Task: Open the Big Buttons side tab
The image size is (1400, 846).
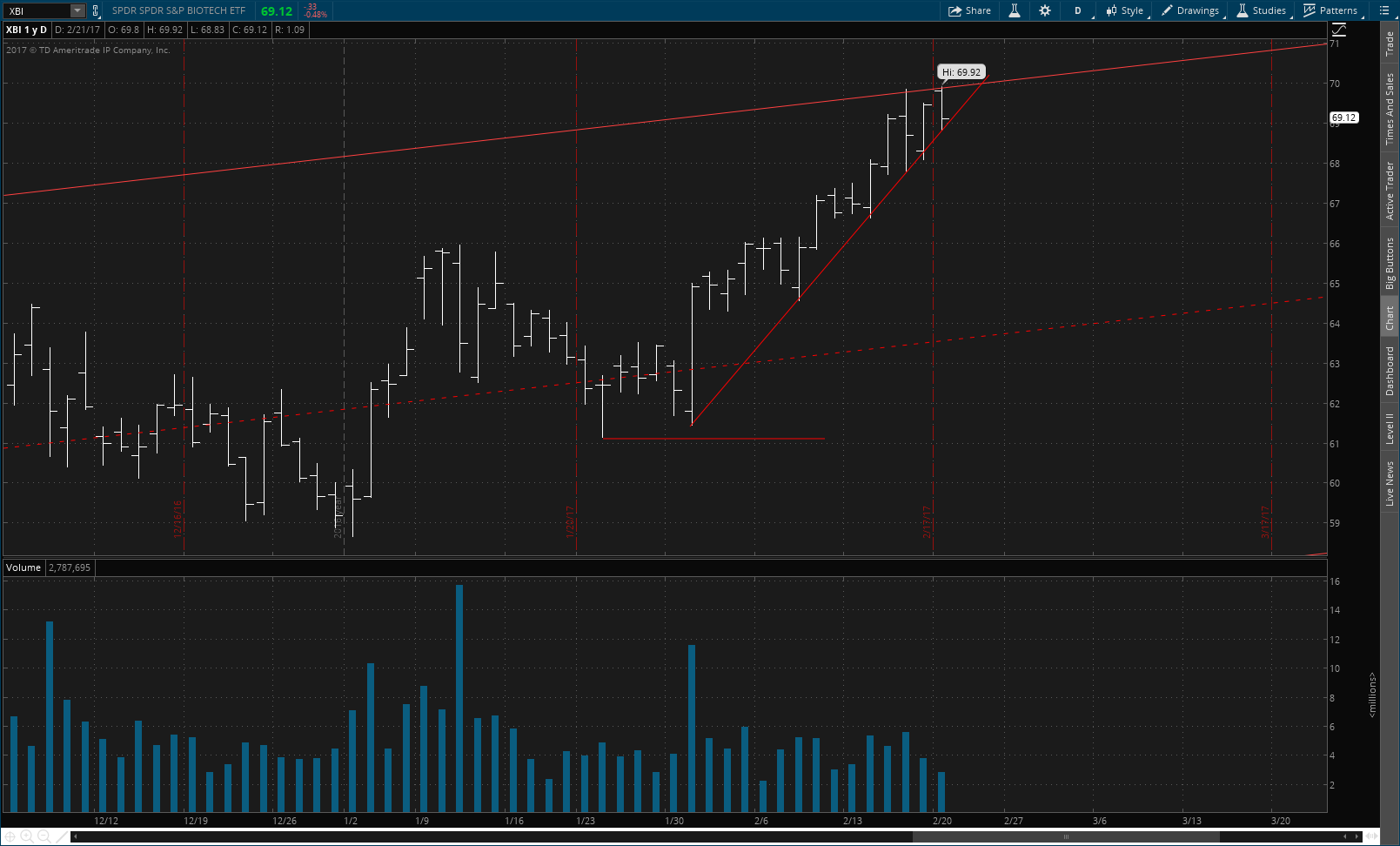Action: click(1390, 264)
